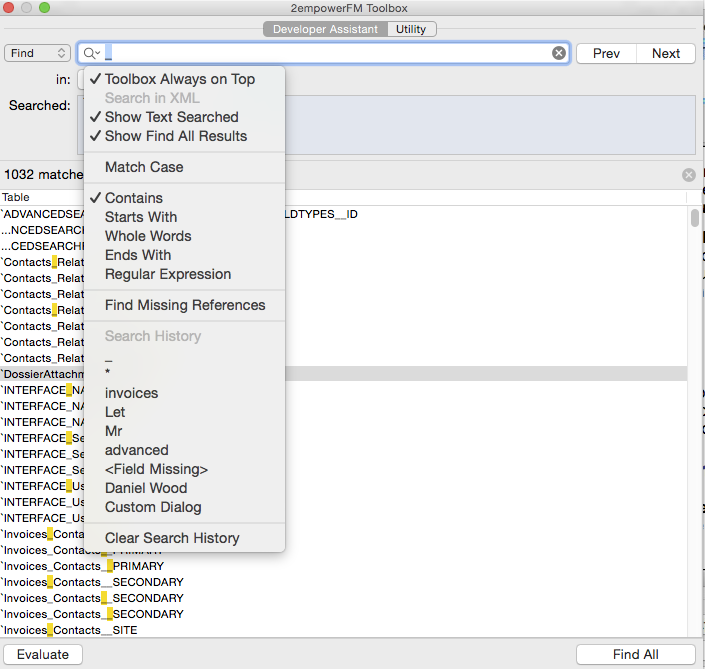
Task: Pick 'Mr' from search history
Action: 184,431
